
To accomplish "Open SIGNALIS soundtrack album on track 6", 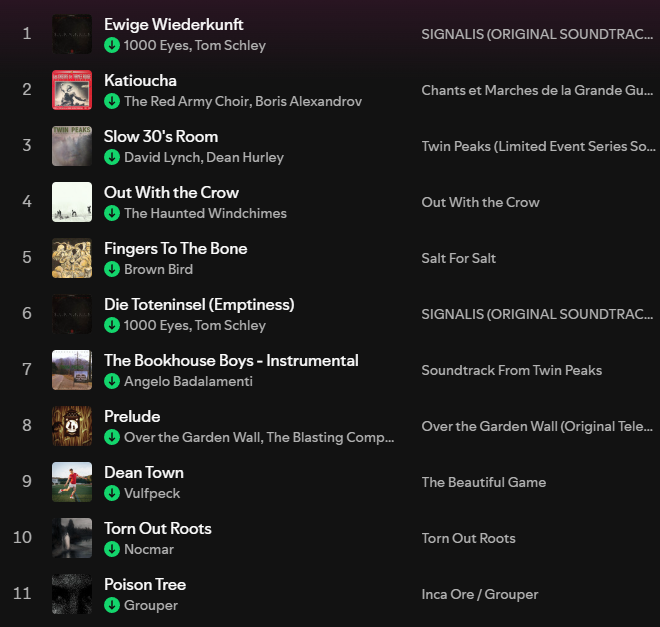I will pyautogui.click(x=537, y=314).
